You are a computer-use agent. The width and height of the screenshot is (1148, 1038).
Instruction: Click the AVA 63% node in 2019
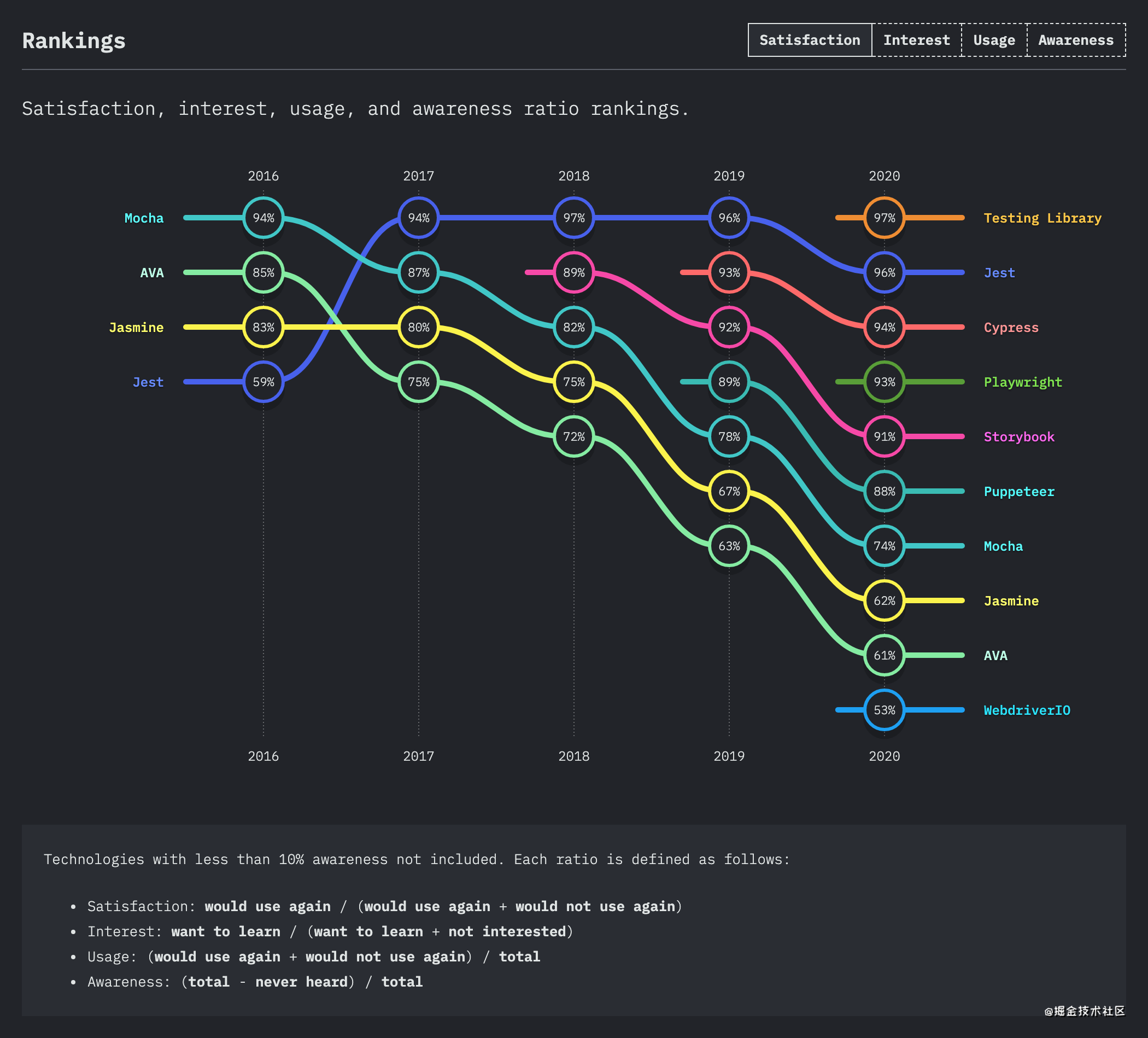pos(729,546)
